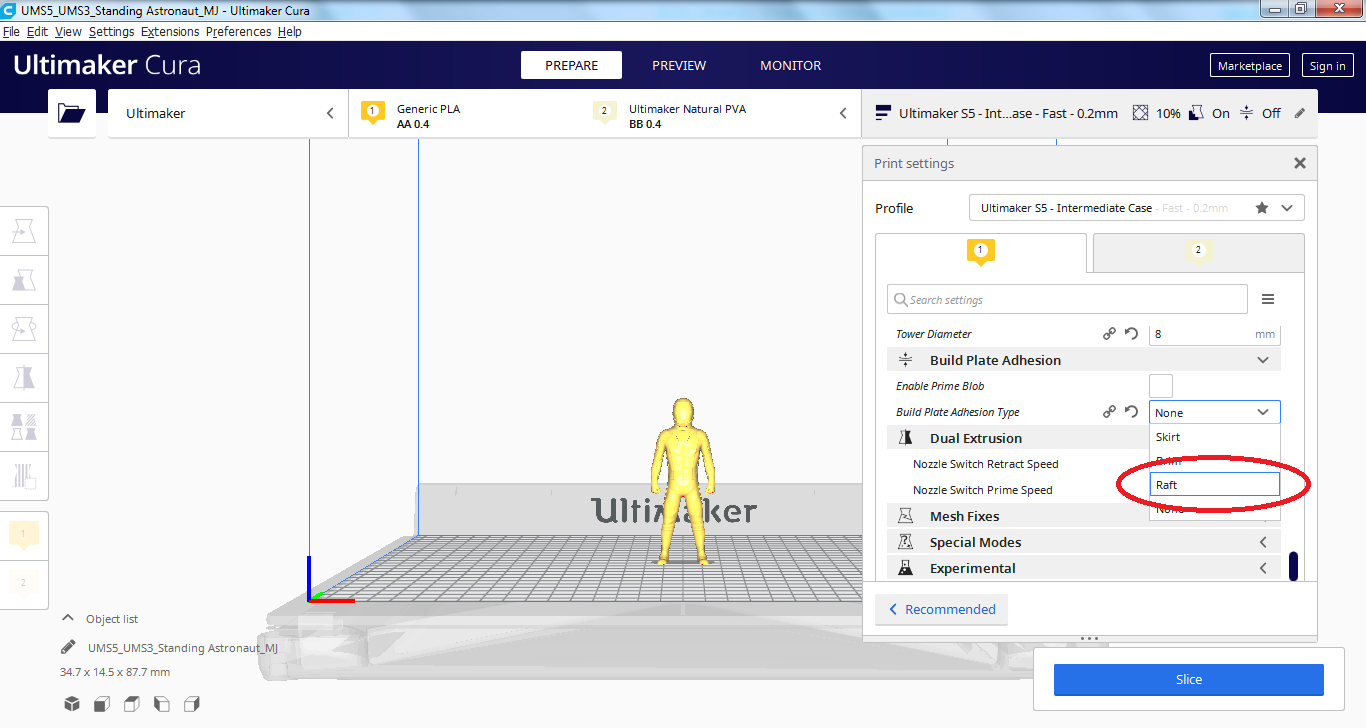Enable the Prime Blob checkbox
This screenshot has height=728, width=1366.
1160,386
